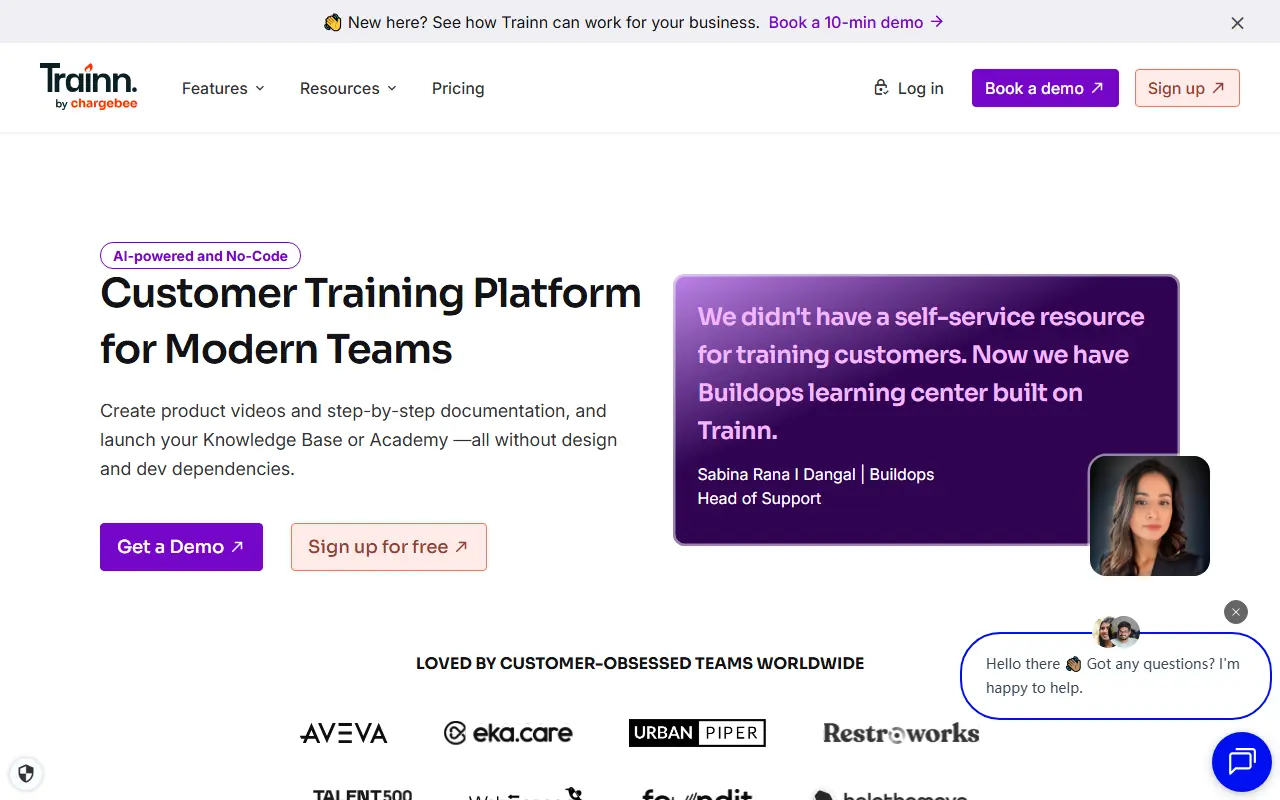This screenshot has height=800, width=1280.
Task: Click the Sign up header button
Action: click(1187, 88)
